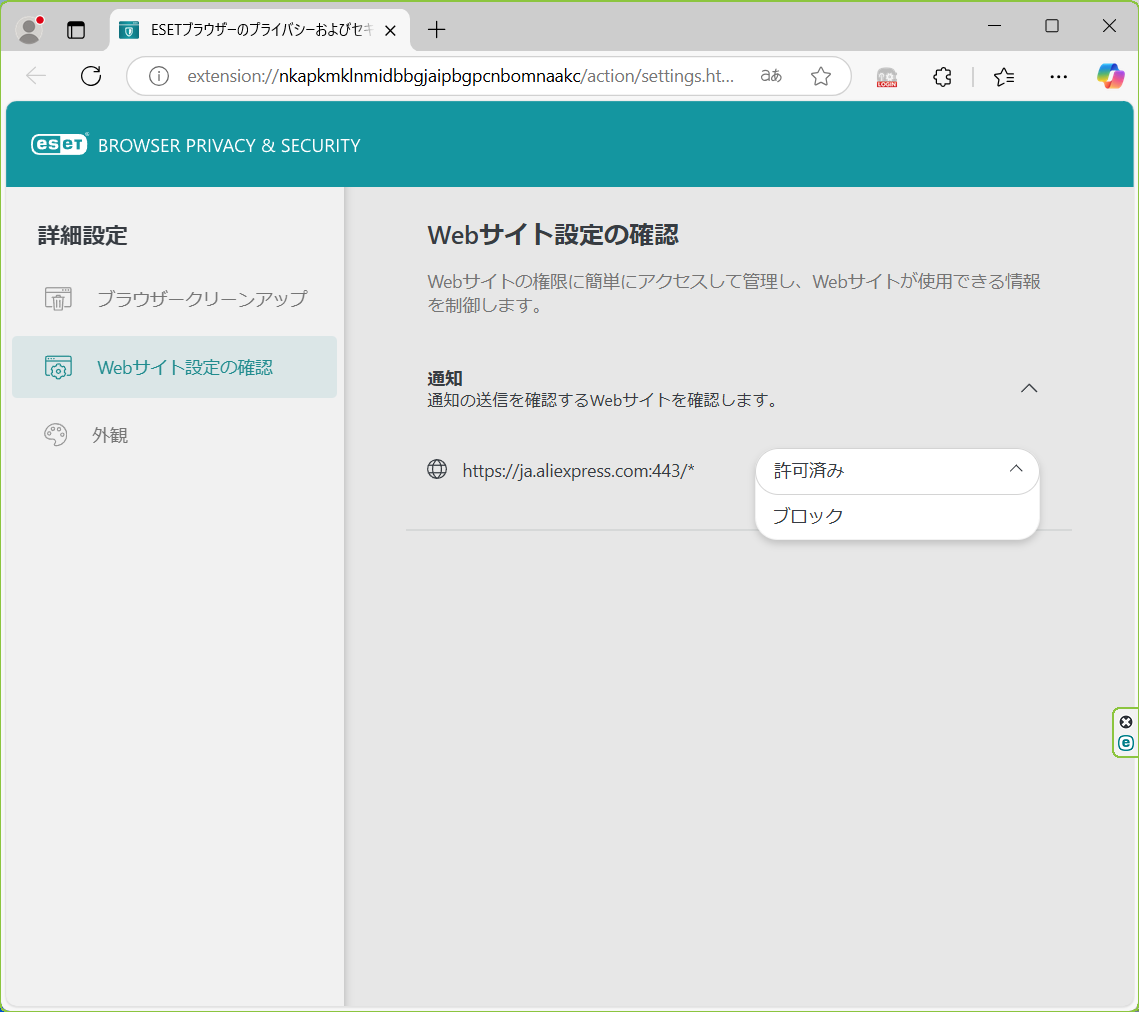Open the Favorites list
The width and height of the screenshot is (1139, 1012).
coord(1004,76)
